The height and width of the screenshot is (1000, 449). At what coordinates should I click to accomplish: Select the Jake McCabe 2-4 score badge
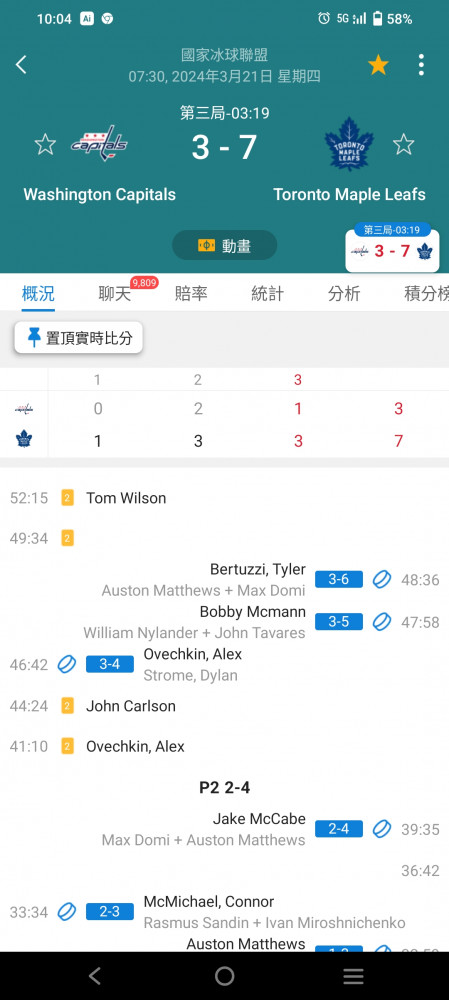[339, 829]
